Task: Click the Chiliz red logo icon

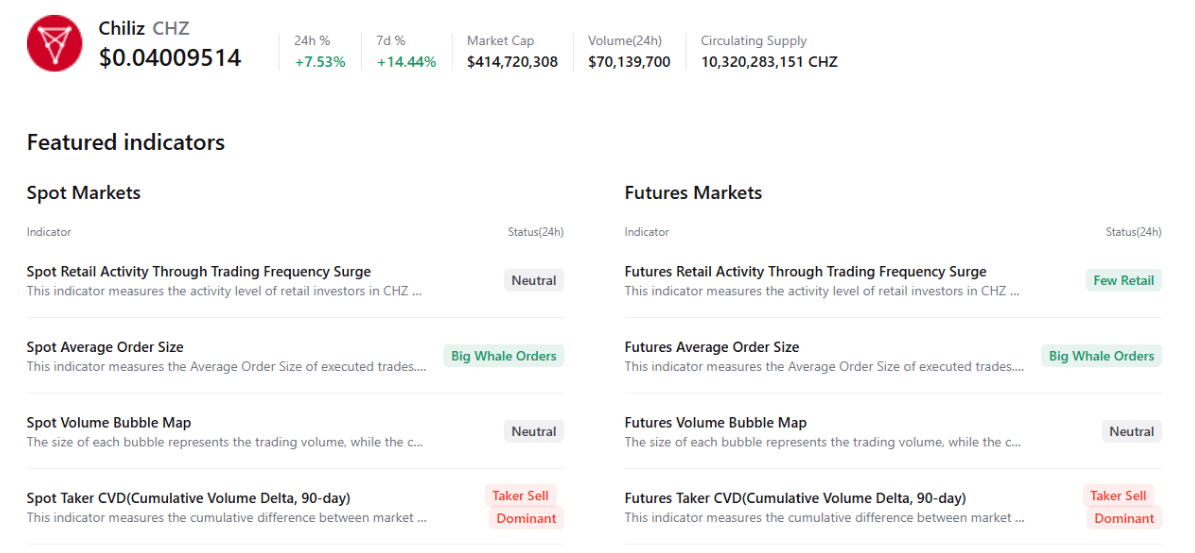Action: (54, 44)
